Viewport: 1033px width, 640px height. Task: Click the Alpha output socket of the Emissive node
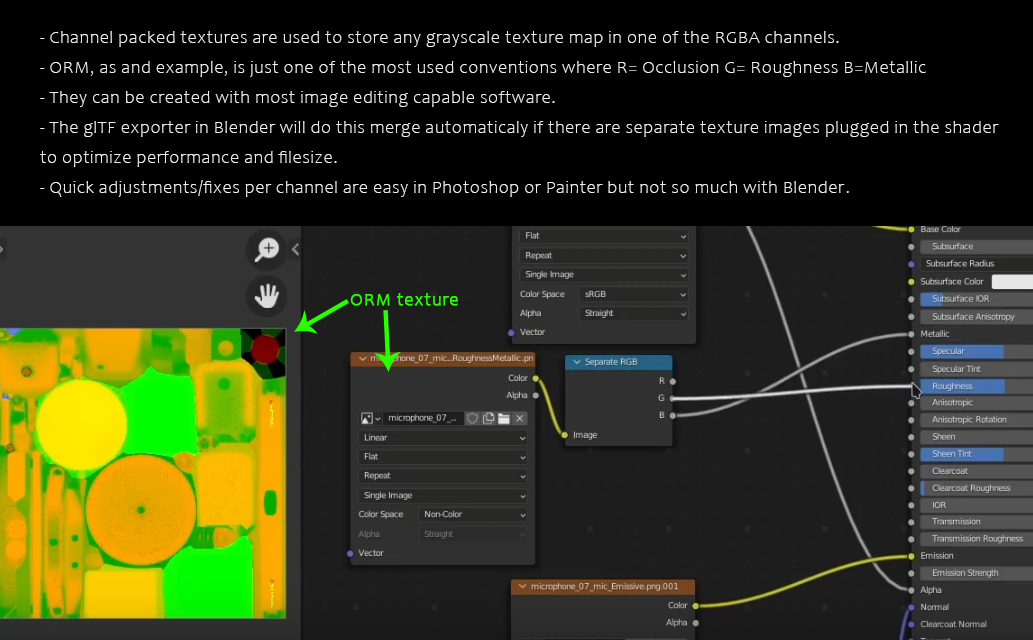pos(696,623)
